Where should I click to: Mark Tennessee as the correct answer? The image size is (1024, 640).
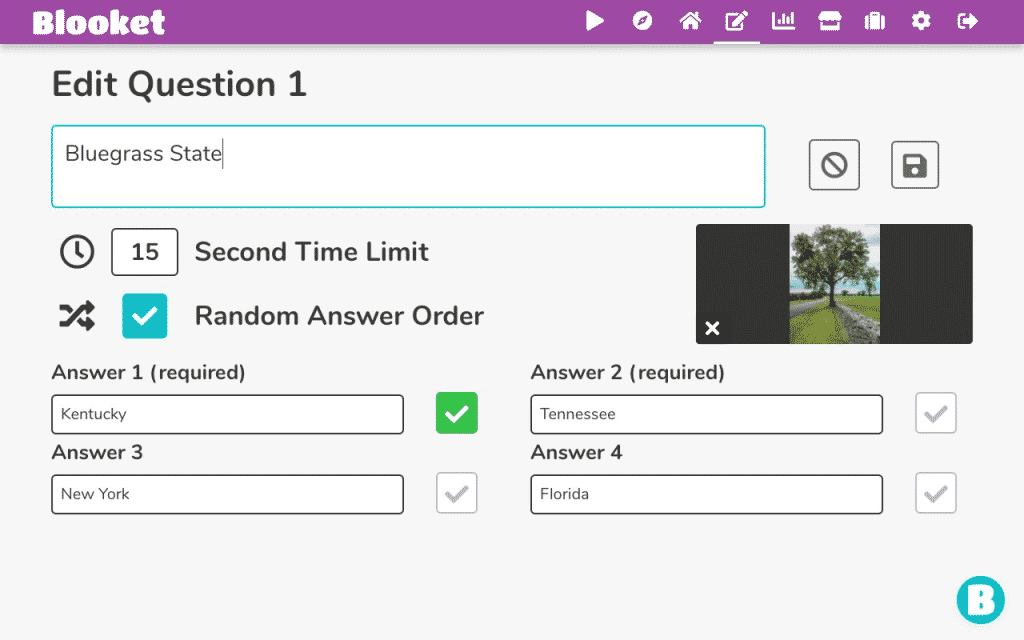click(936, 413)
